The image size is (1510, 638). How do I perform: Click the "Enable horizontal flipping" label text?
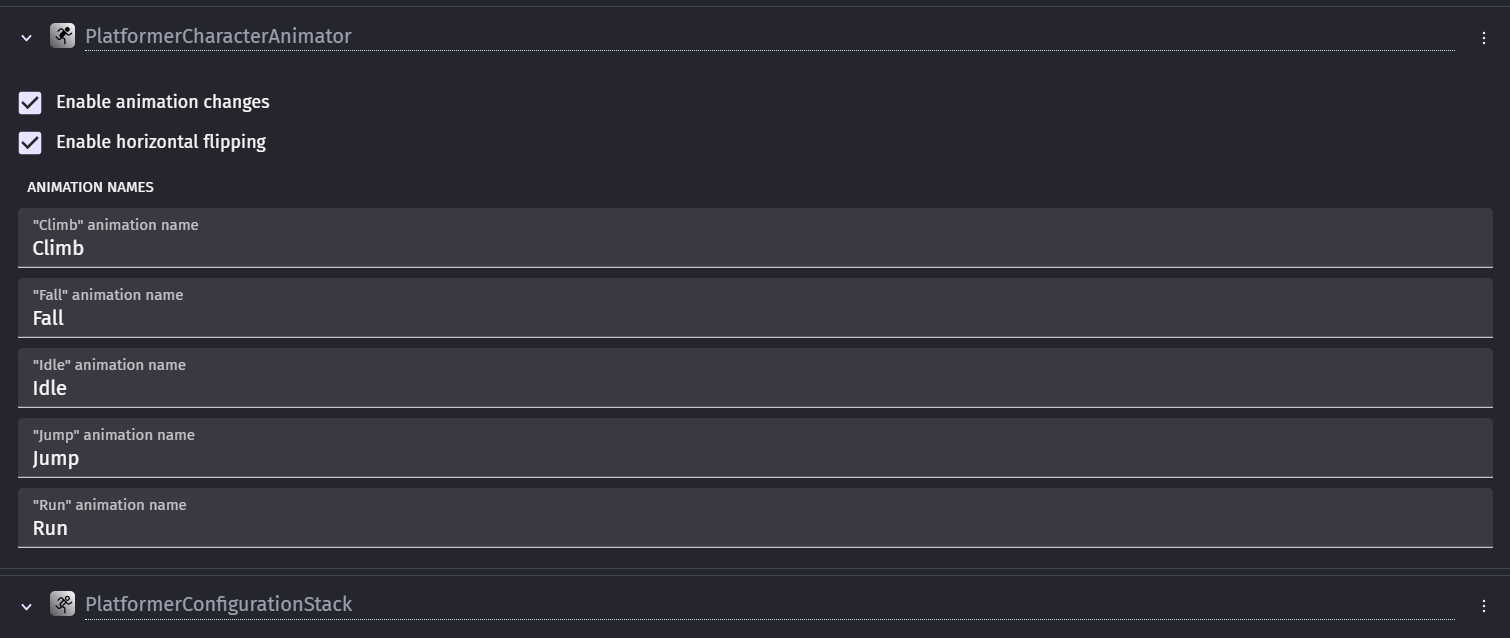coord(160,142)
